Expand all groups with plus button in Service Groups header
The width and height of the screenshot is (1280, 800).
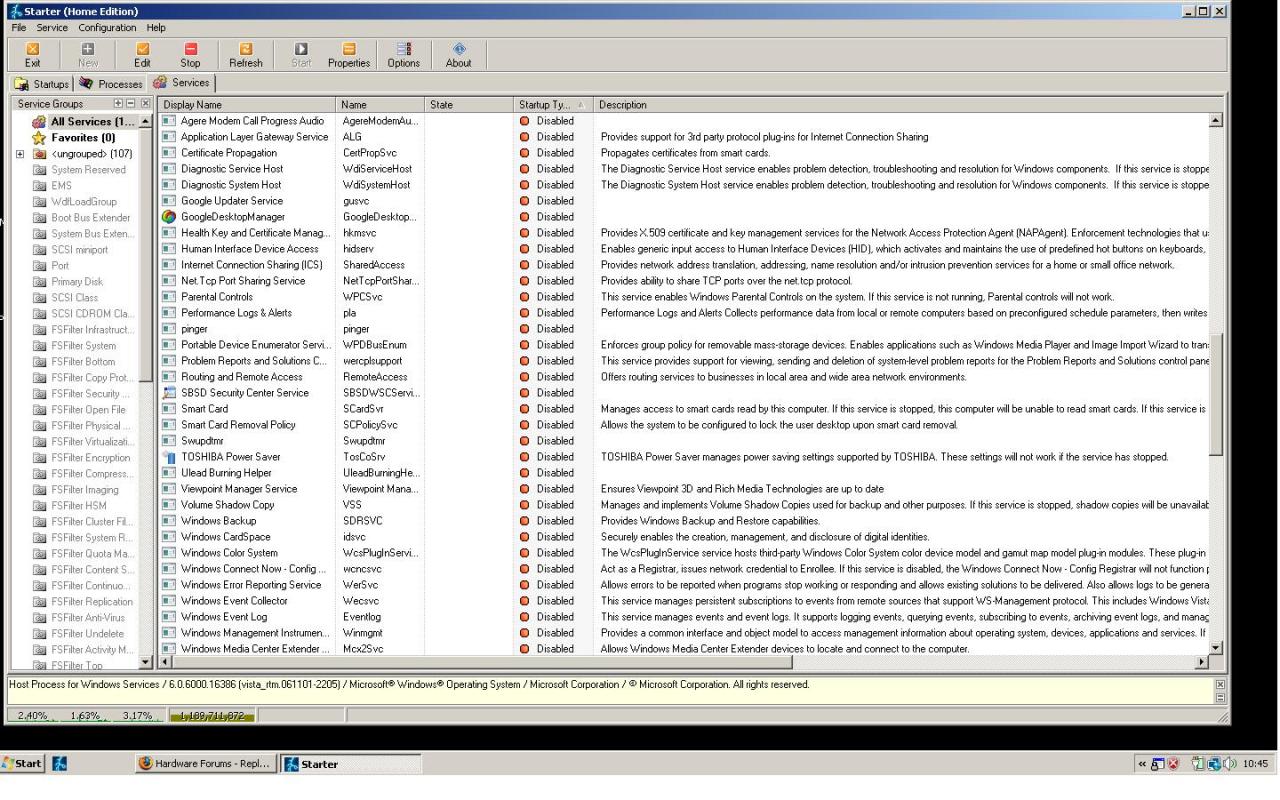pos(119,104)
